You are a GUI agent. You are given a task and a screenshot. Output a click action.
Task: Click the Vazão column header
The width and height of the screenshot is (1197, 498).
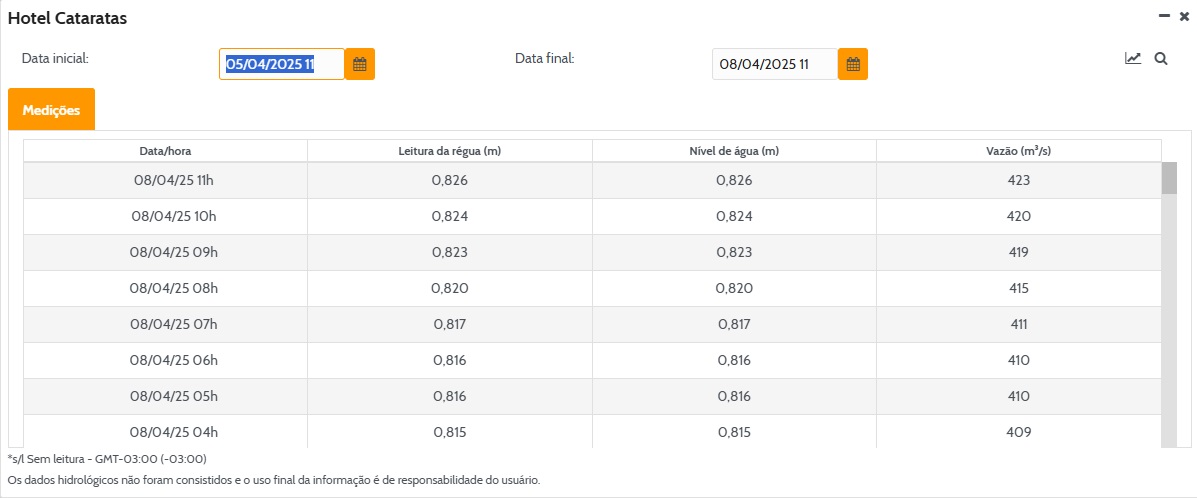click(x=1019, y=151)
